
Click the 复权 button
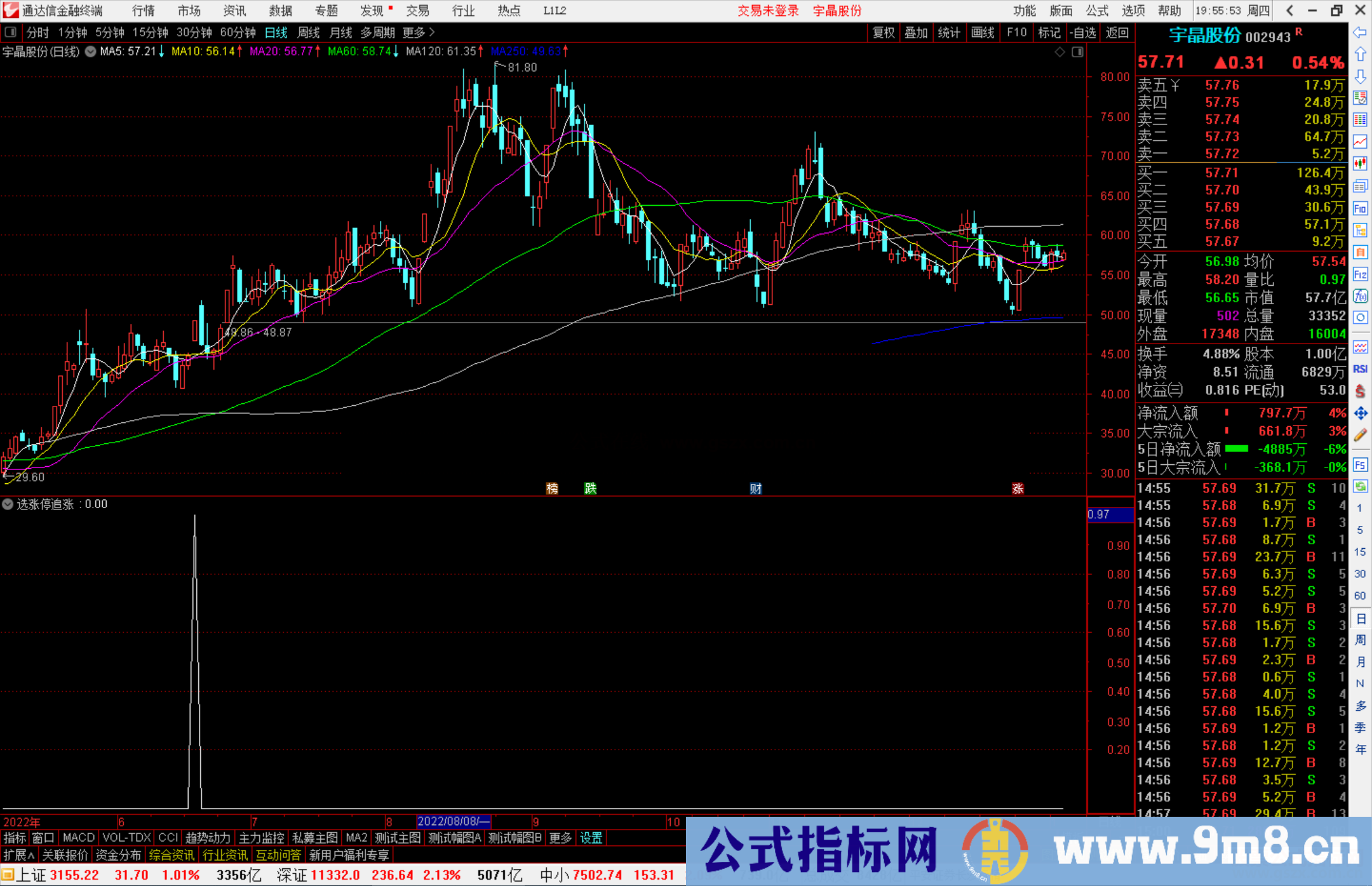pos(883,32)
